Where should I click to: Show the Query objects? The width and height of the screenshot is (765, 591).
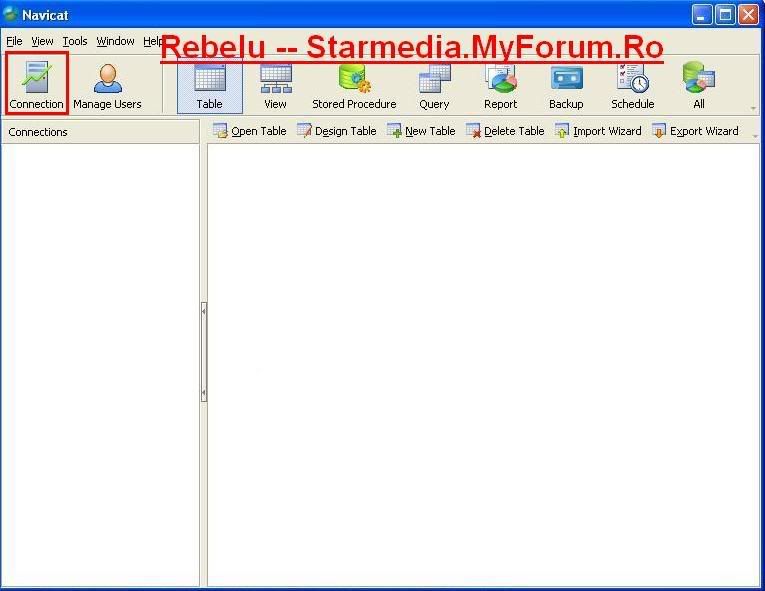coord(434,86)
